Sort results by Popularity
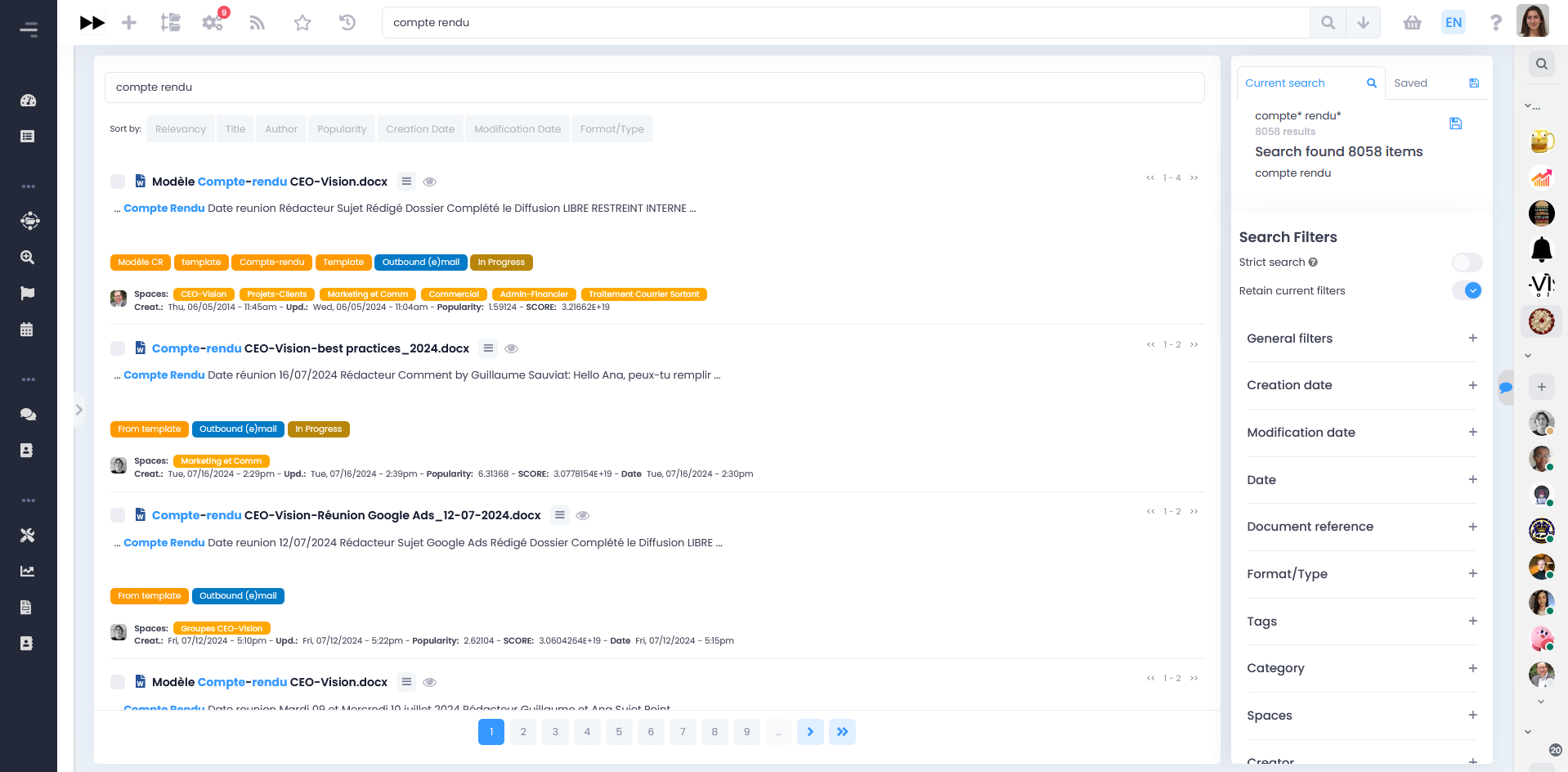This screenshot has width=1568, height=772. (341, 128)
